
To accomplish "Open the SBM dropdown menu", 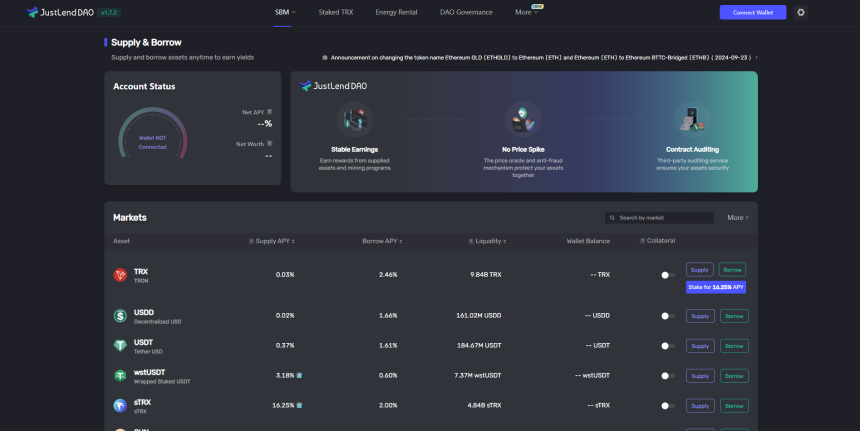I will point(285,12).
